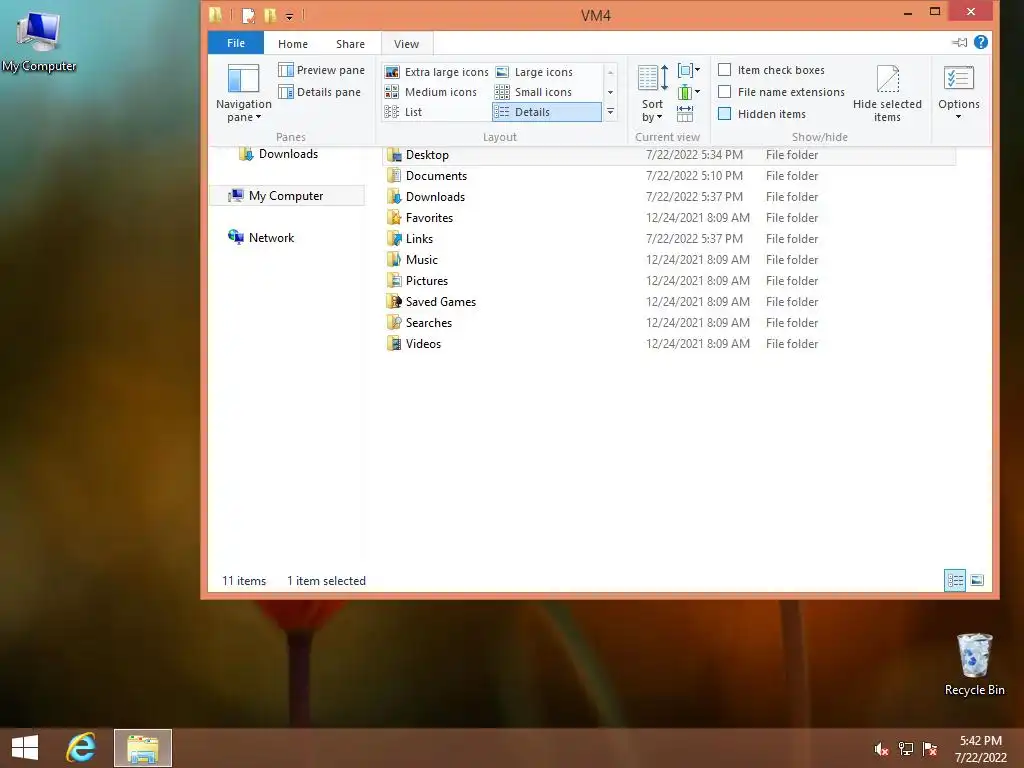The width and height of the screenshot is (1024, 768).
Task: Enable Item check boxes
Action: pos(724,70)
